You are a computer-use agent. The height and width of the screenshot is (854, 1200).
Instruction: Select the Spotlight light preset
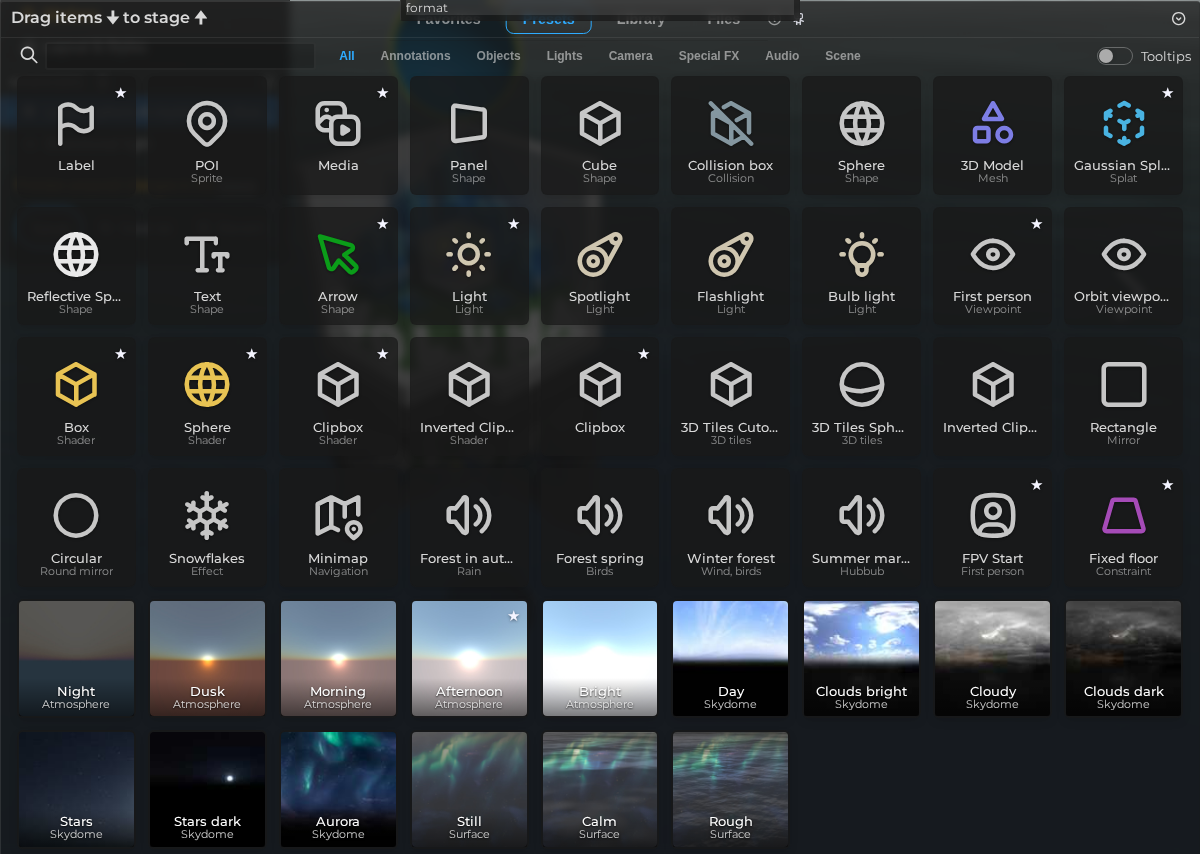tap(600, 266)
